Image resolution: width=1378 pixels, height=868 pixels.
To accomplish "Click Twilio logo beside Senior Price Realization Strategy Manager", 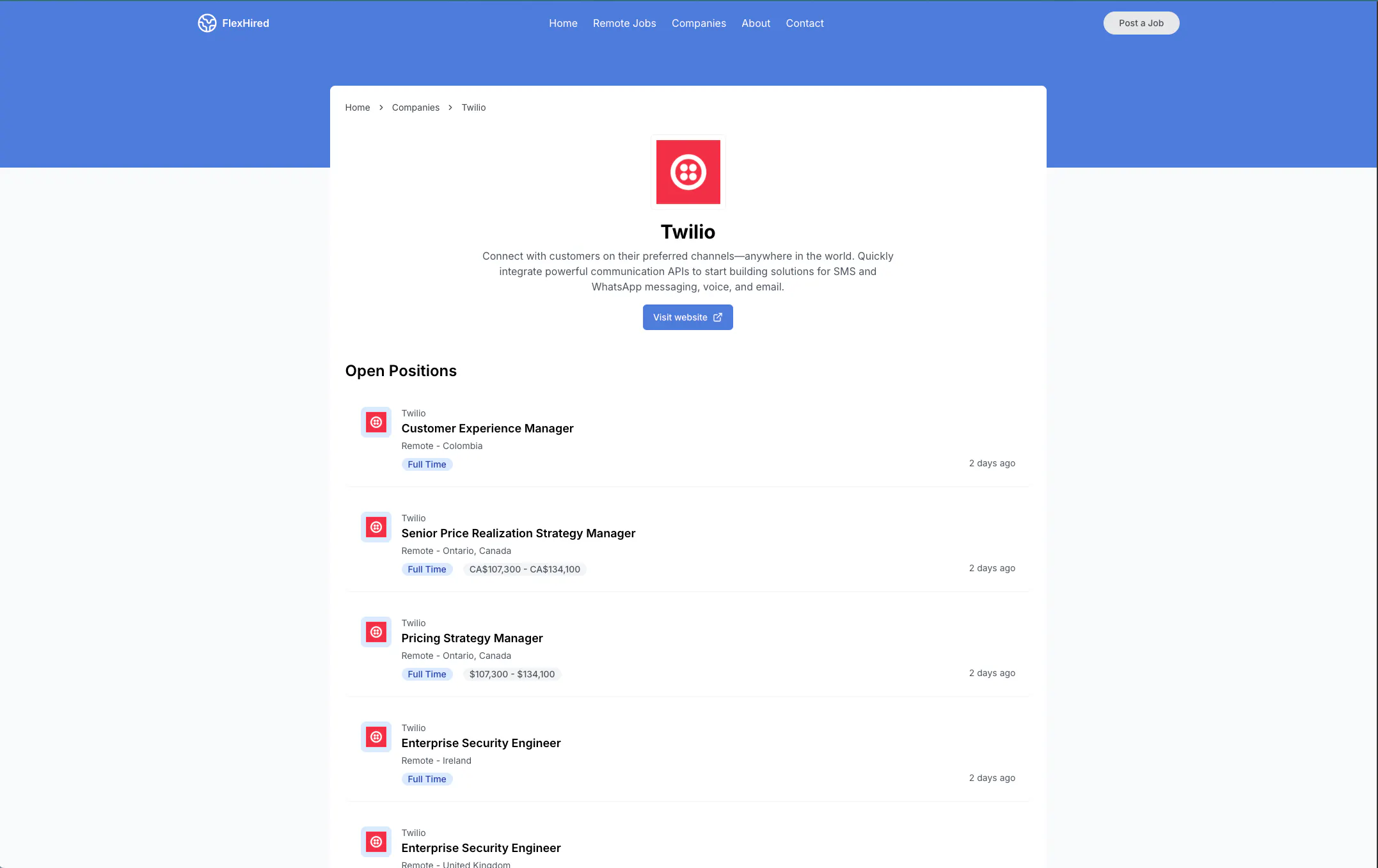I will (x=376, y=527).
